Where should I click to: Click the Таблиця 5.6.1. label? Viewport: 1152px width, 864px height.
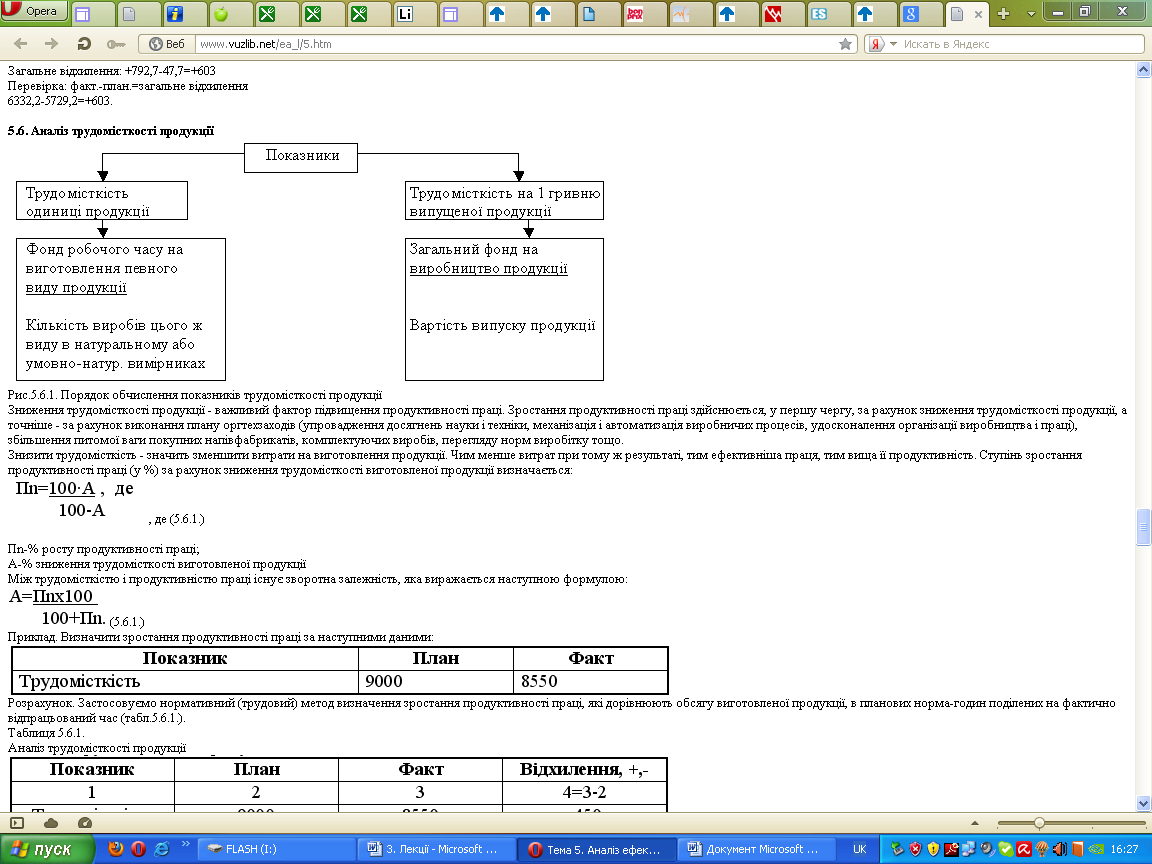(x=46, y=732)
